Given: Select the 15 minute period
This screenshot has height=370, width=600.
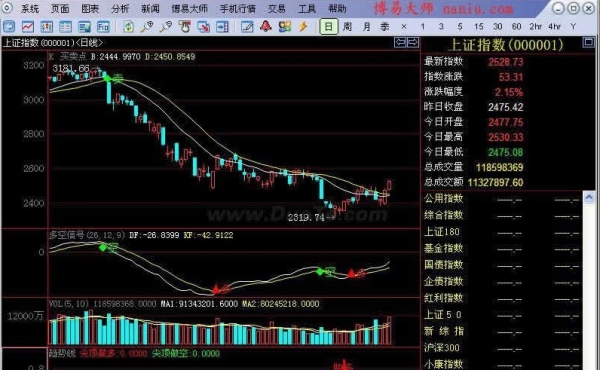Looking at the screenshot, I should [479, 26].
